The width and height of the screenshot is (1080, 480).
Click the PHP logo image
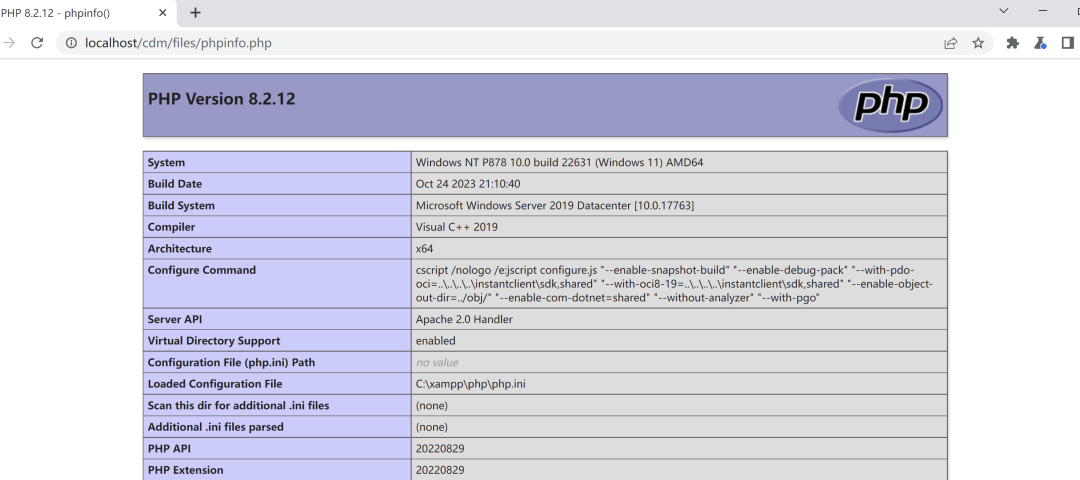click(890, 105)
